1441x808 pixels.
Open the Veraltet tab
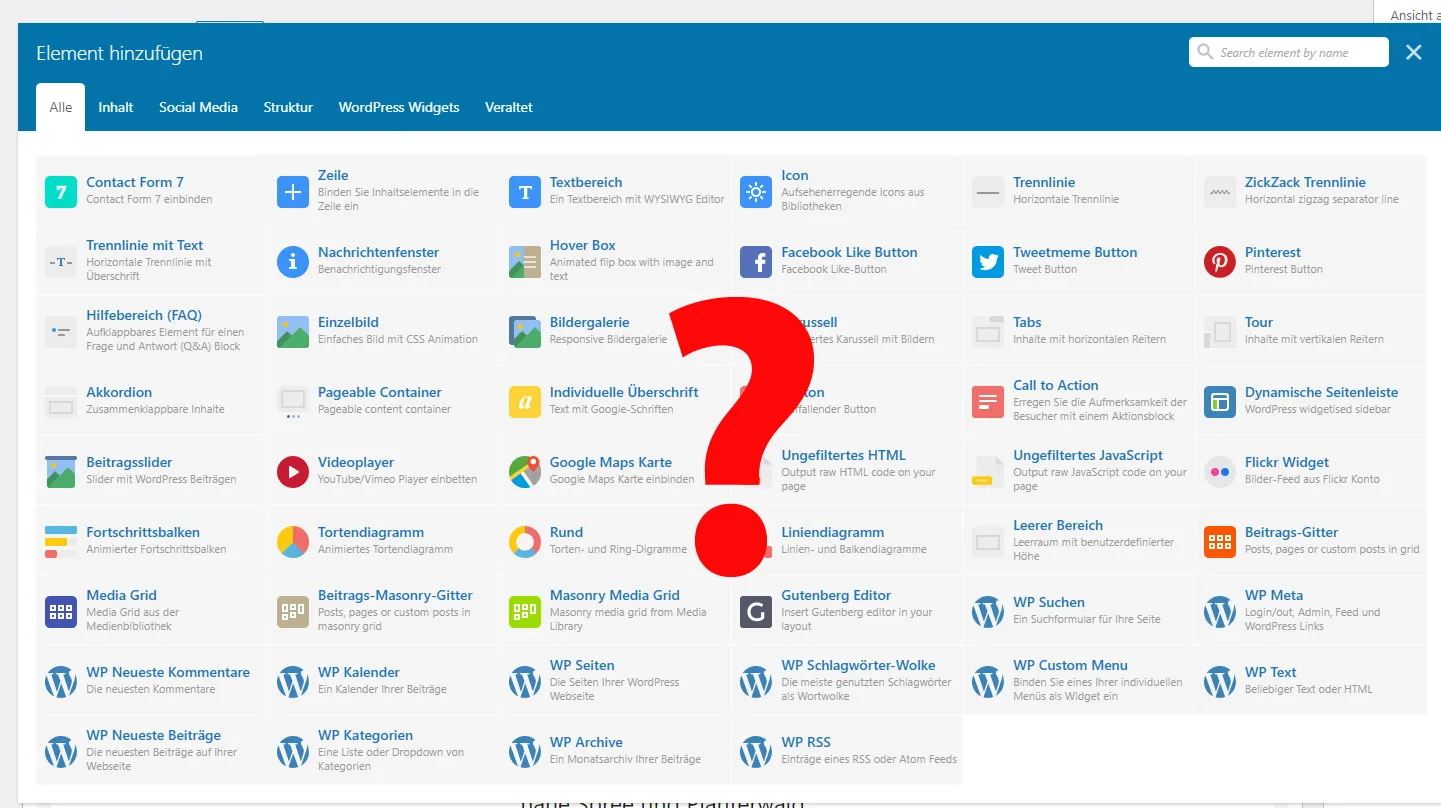[x=509, y=107]
